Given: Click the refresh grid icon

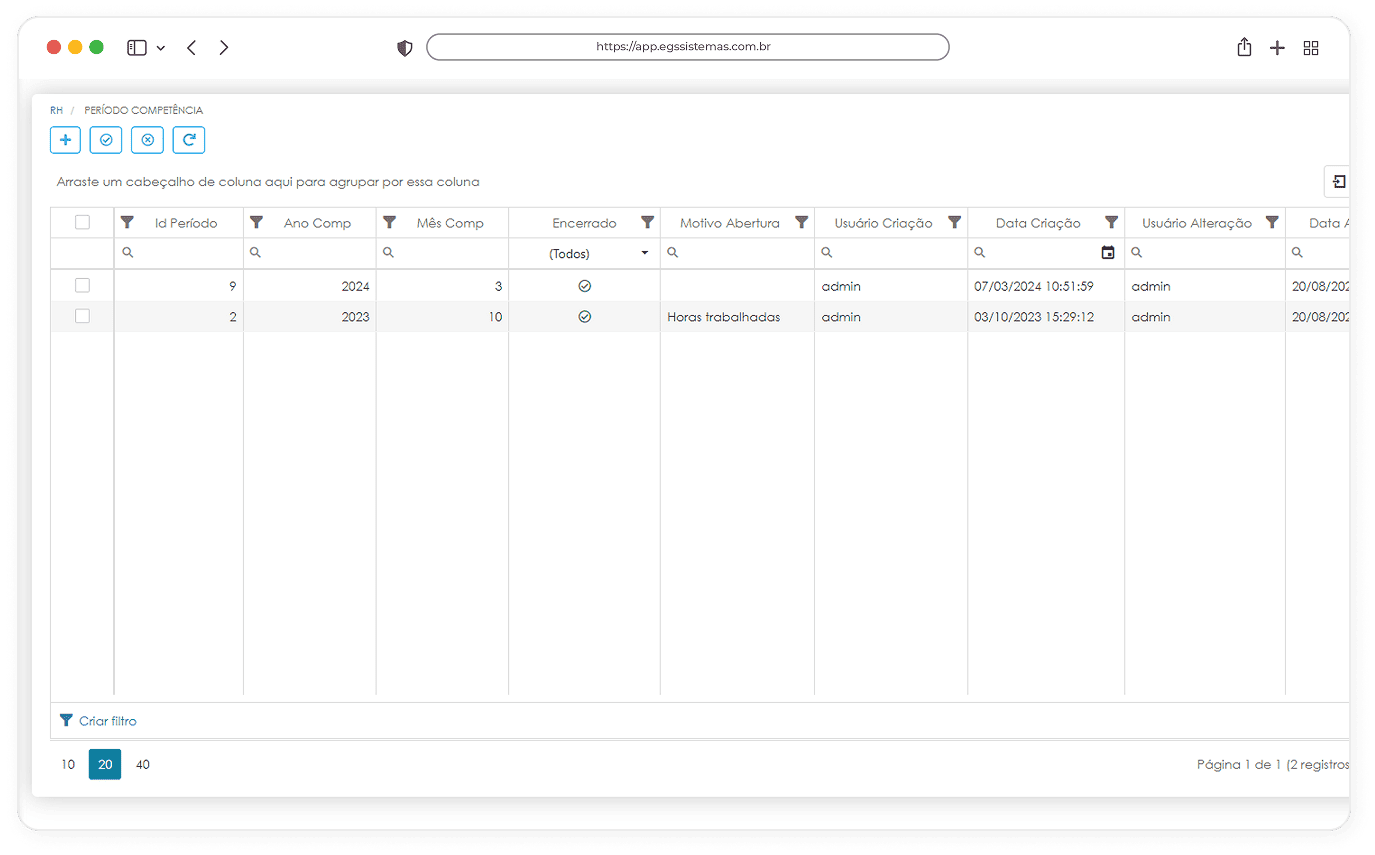Looking at the screenshot, I should click(x=188, y=140).
